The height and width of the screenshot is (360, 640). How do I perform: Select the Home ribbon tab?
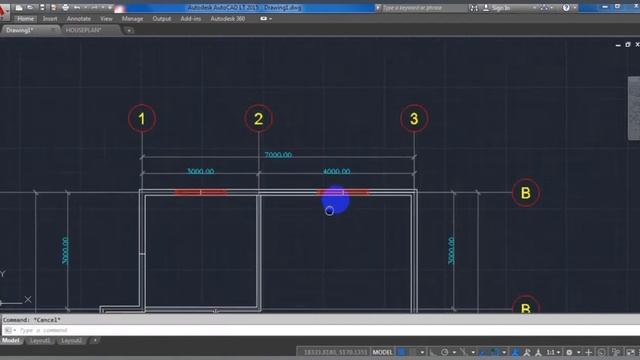25,19
